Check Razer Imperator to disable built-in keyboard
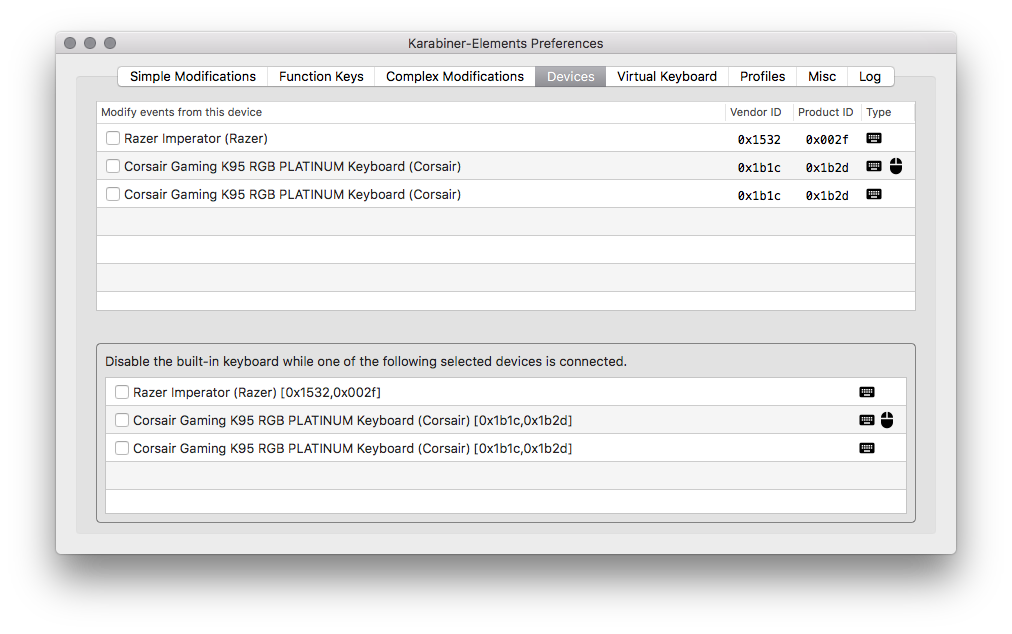1012x634 pixels. 121,392
